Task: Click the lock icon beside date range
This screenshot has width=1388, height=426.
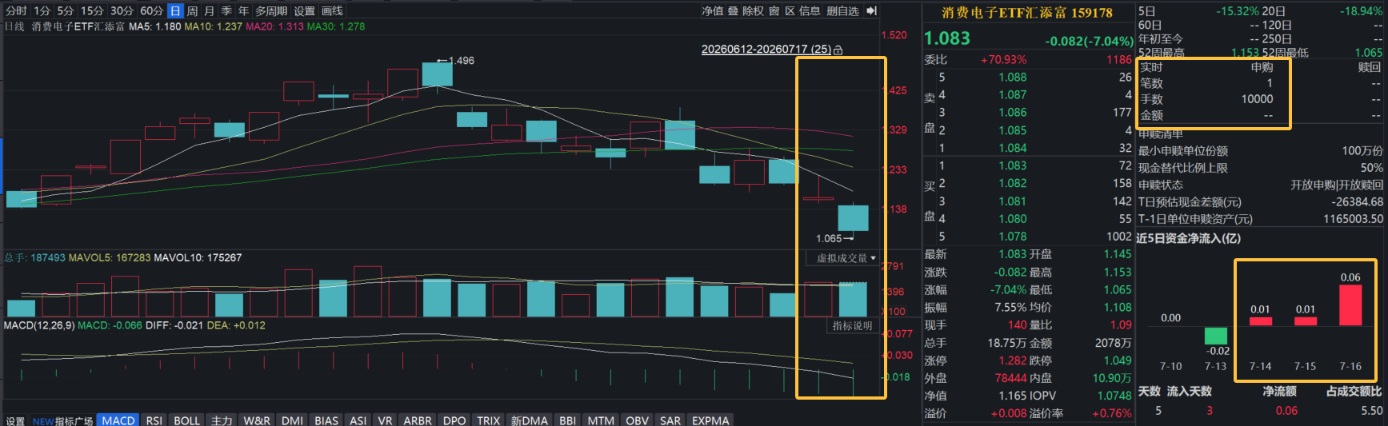Action: click(838, 49)
